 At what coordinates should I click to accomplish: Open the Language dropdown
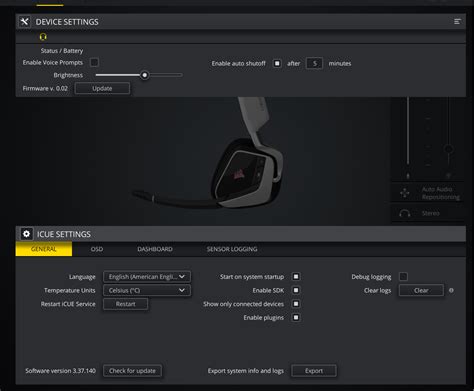pyautogui.click(x=147, y=277)
